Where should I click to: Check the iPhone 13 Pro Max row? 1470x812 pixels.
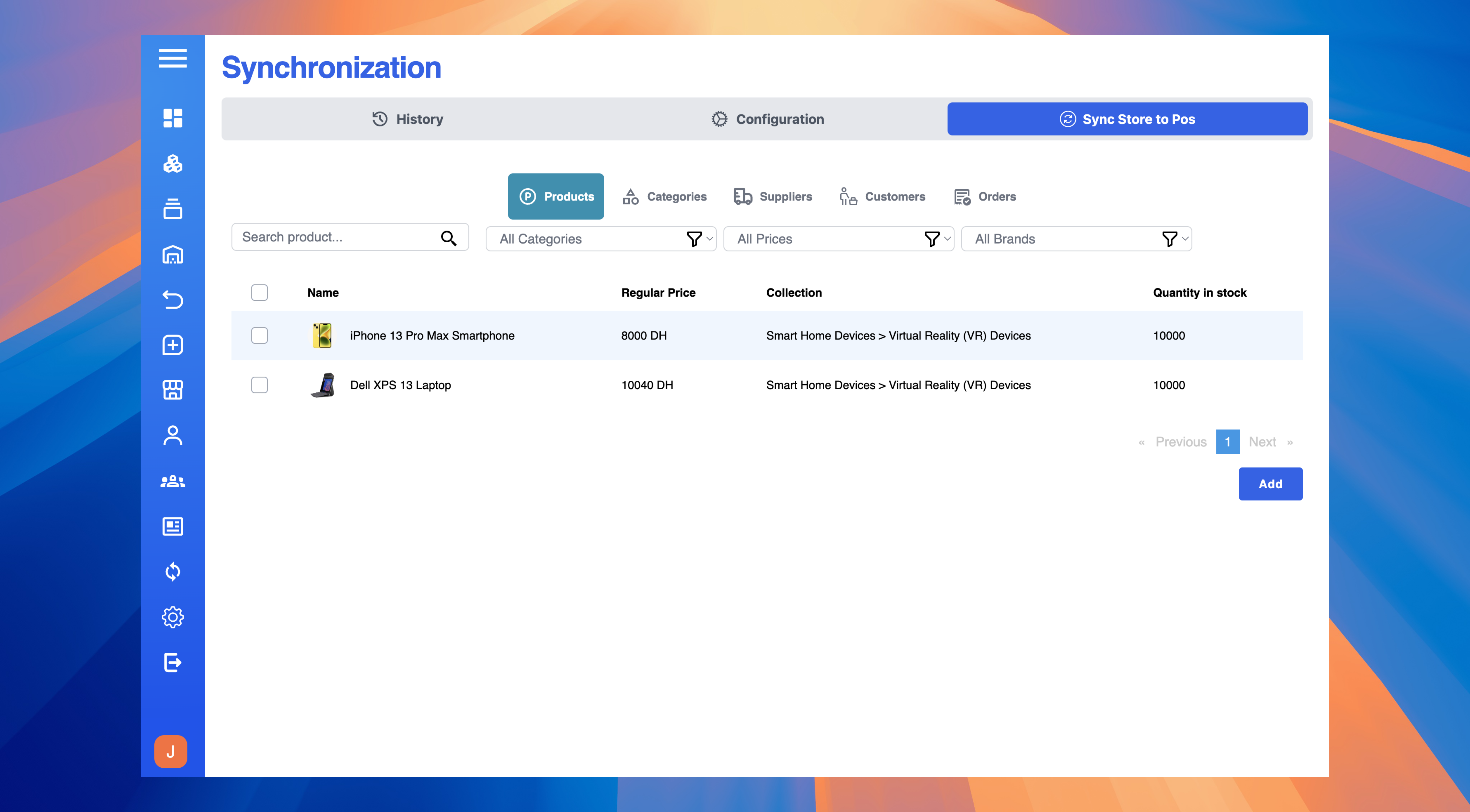(x=259, y=335)
